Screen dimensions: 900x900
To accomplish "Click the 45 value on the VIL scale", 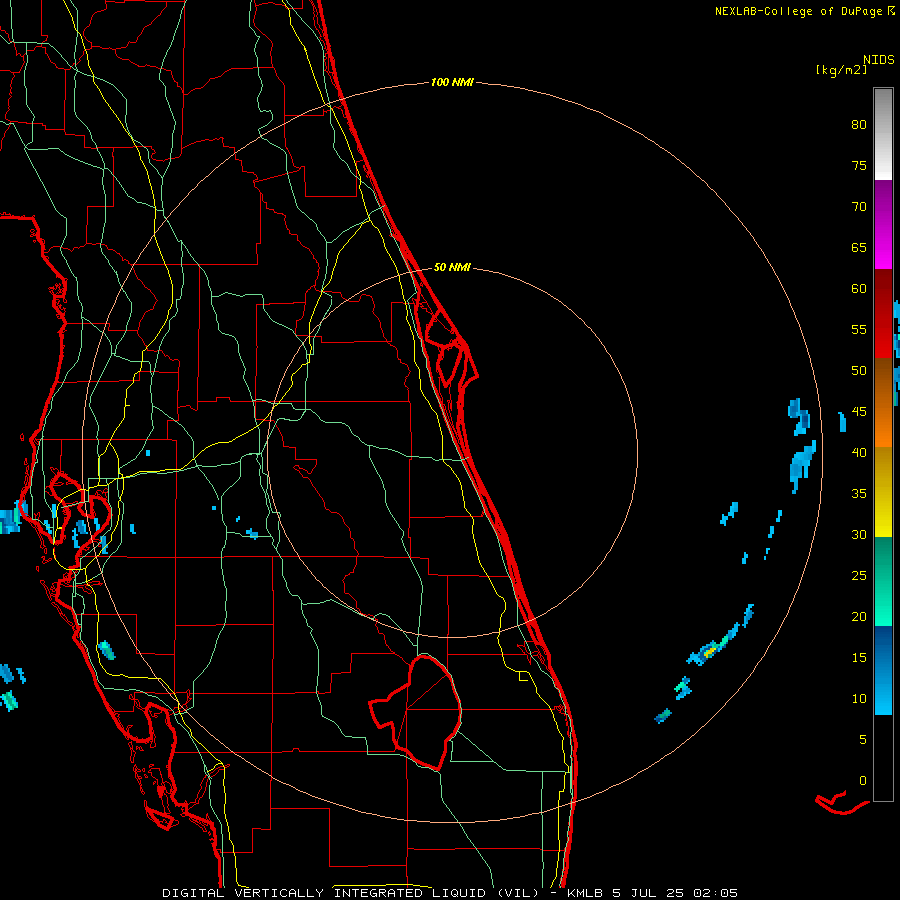I will [x=859, y=412].
